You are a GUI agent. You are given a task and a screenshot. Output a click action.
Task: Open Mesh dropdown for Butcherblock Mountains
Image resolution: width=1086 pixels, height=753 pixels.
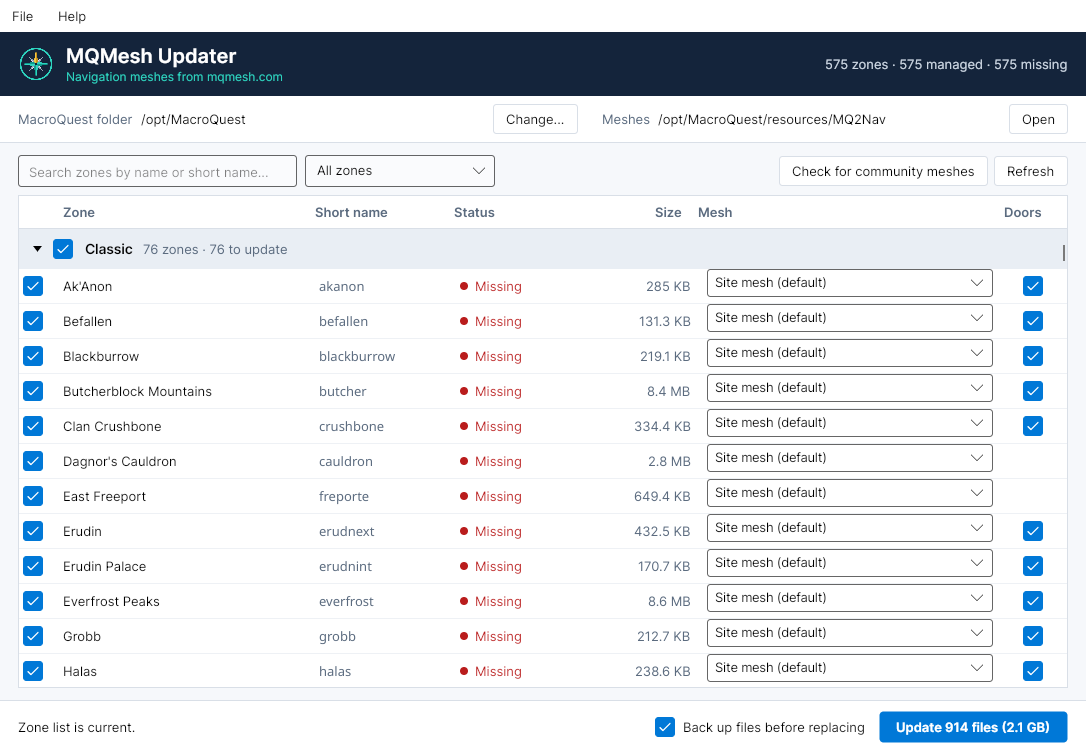point(849,388)
